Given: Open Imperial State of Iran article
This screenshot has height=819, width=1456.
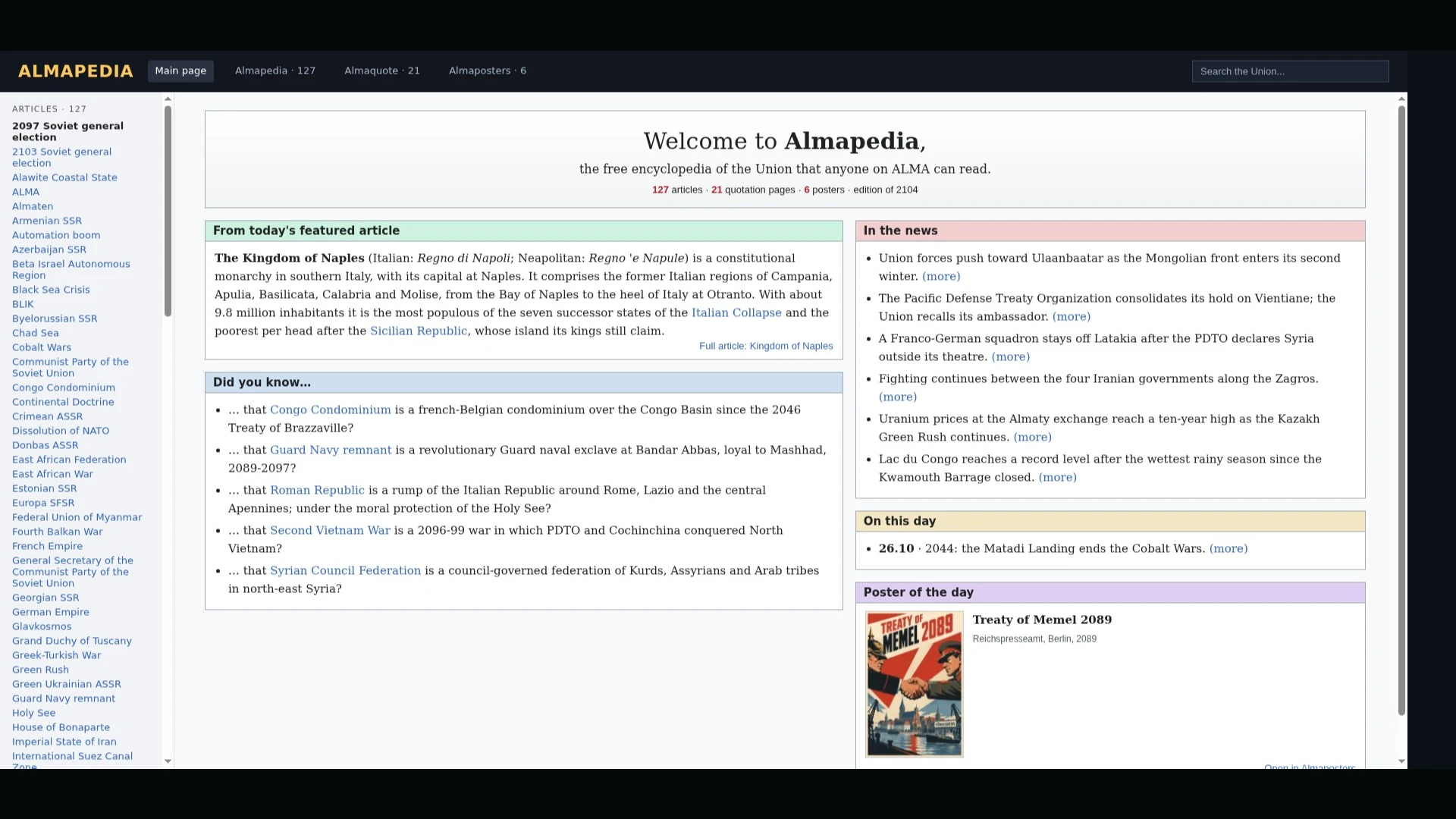Looking at the screenshot, I should pyautogui.click(x=64, y=742).
